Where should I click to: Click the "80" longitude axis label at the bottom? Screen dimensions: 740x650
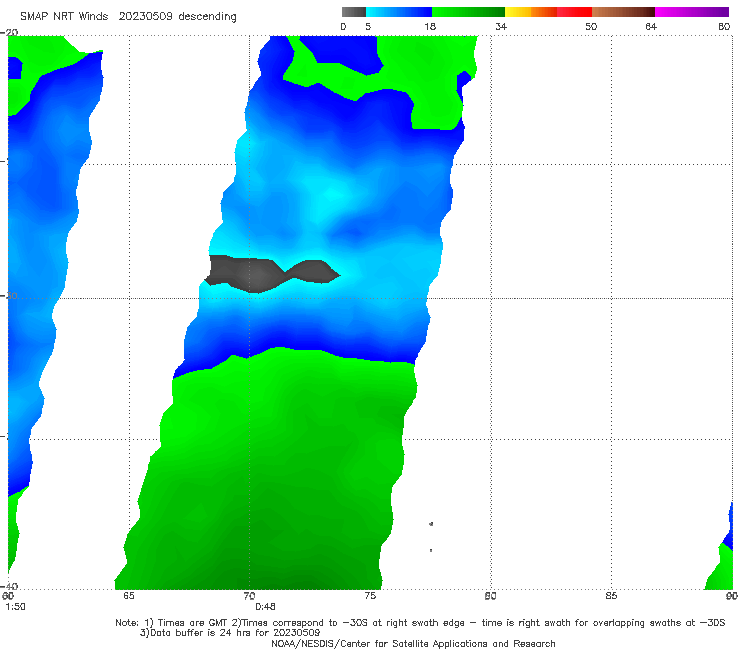(x=490, y=596)
